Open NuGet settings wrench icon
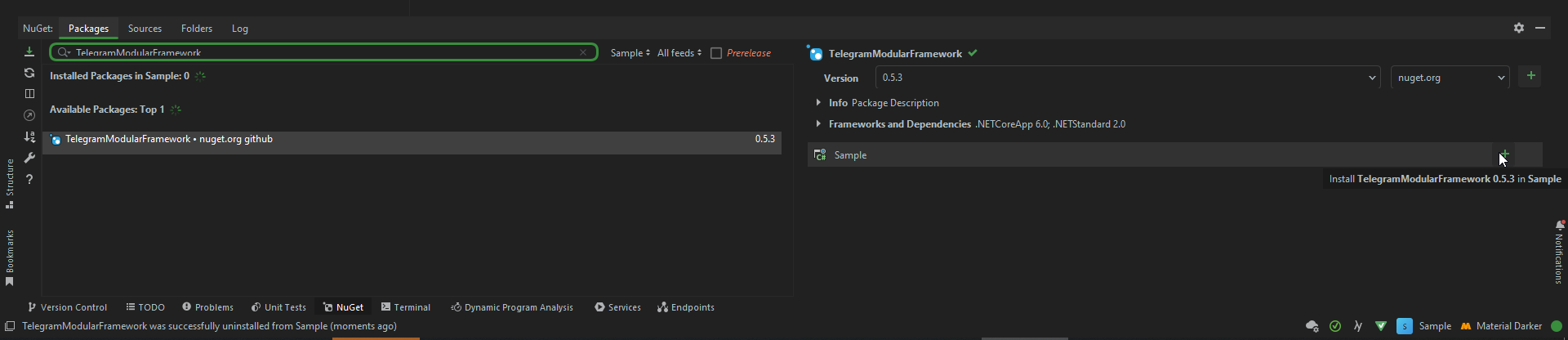The image size is (1568, 340). [29, 158]
